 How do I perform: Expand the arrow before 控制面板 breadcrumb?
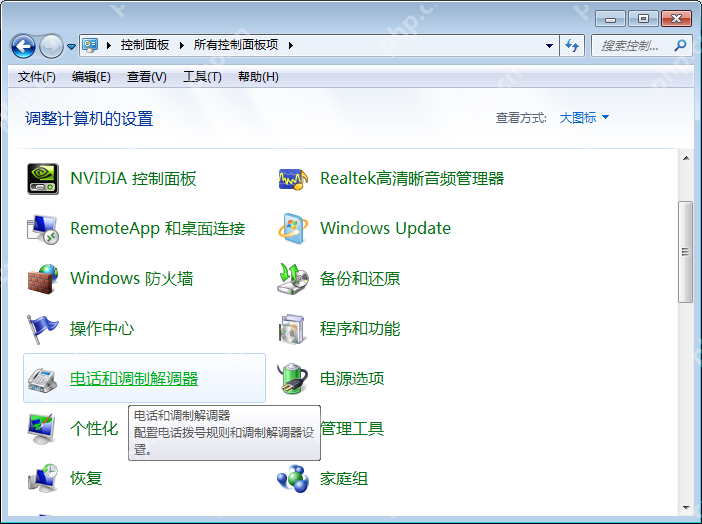point(108,45)
